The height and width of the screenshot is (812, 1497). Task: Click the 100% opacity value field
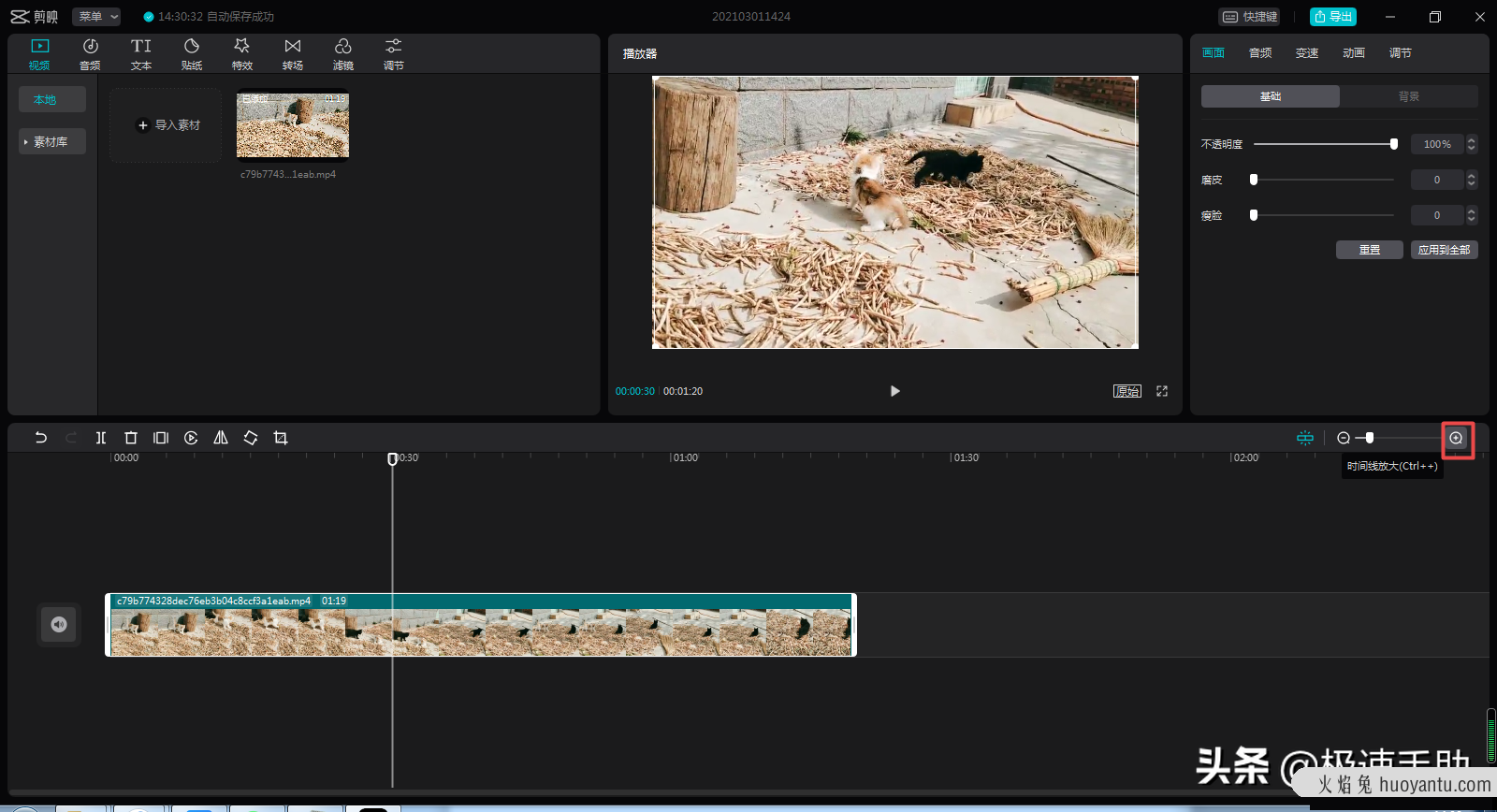pos(1437,144)
